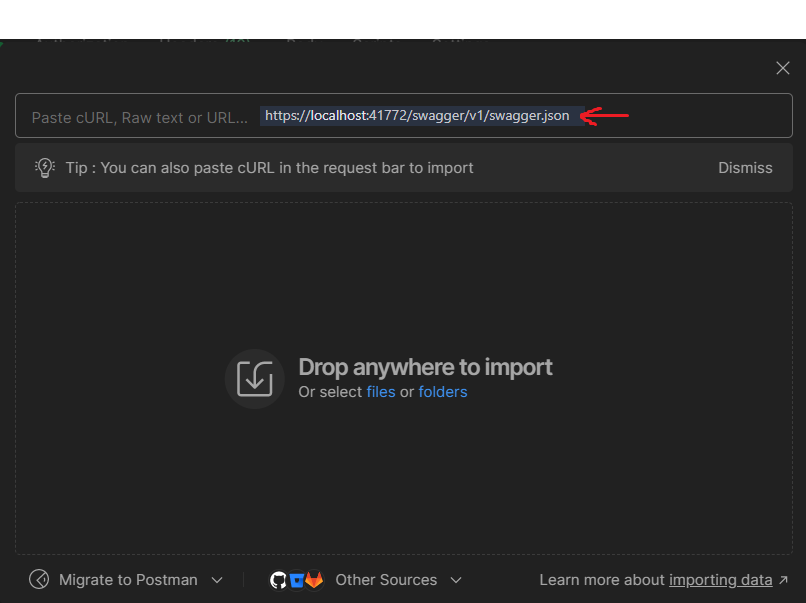The width and height of the screenshot is (806, 603).
Task: Expand the Other Sources dropdown chevron
Action: click(x=456, y=580)
